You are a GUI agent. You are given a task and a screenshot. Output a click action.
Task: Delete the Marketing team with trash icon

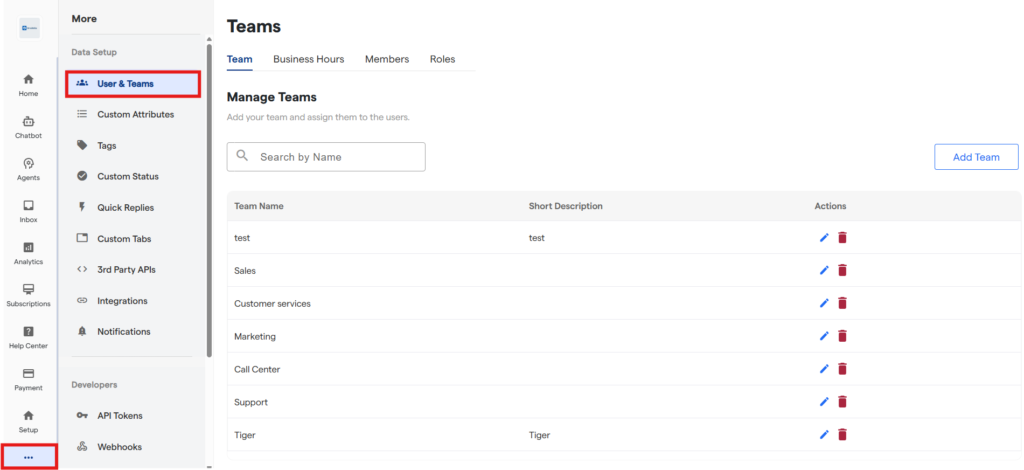(x=842, y=336)
